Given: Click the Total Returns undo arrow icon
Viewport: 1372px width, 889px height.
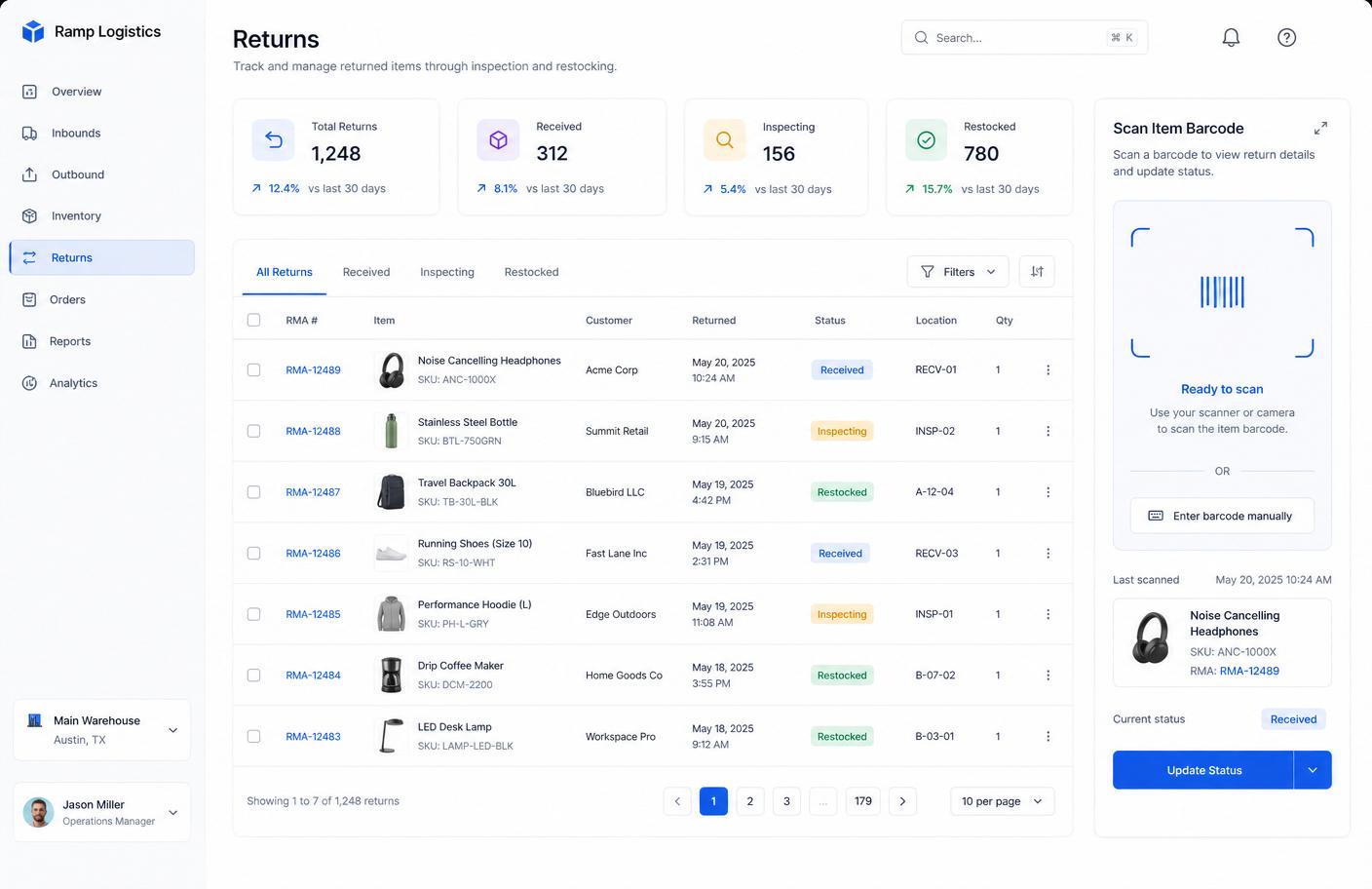Looking at the screenshot, I should pyautogui.click(x=273, y=140).
